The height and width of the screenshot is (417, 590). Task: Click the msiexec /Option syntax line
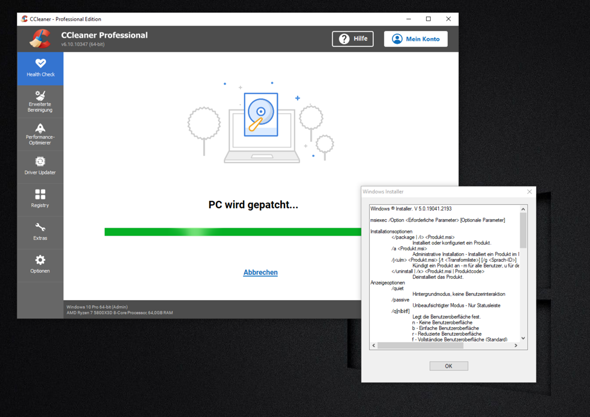tap(438, 220)
